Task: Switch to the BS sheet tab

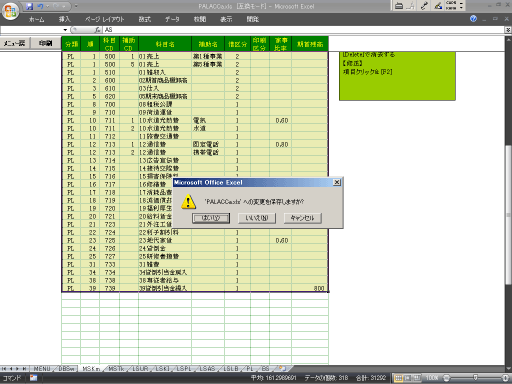Action: coord(265,369)
